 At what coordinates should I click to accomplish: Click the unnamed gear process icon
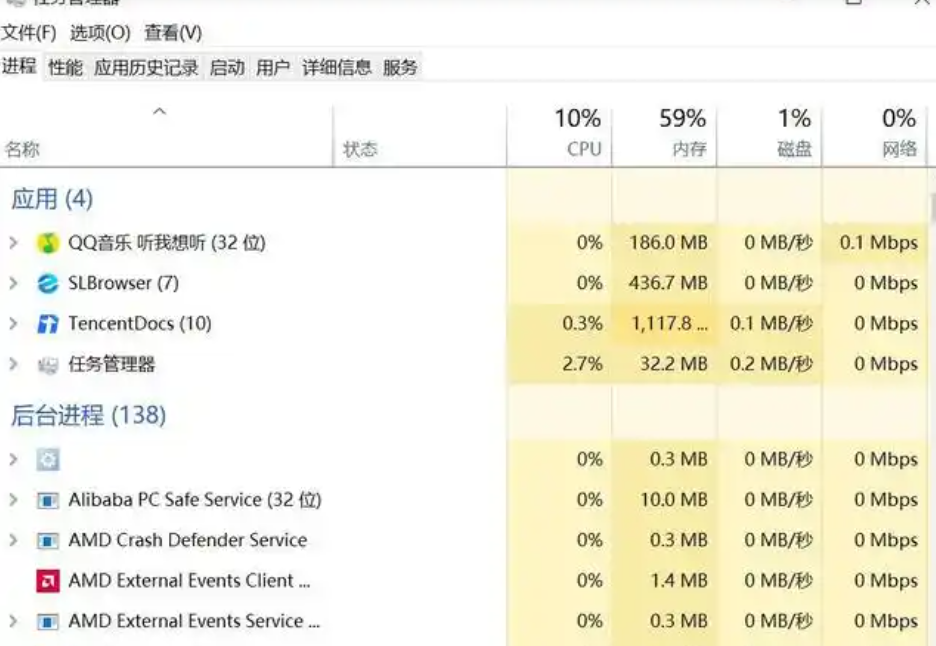(48, 460)
